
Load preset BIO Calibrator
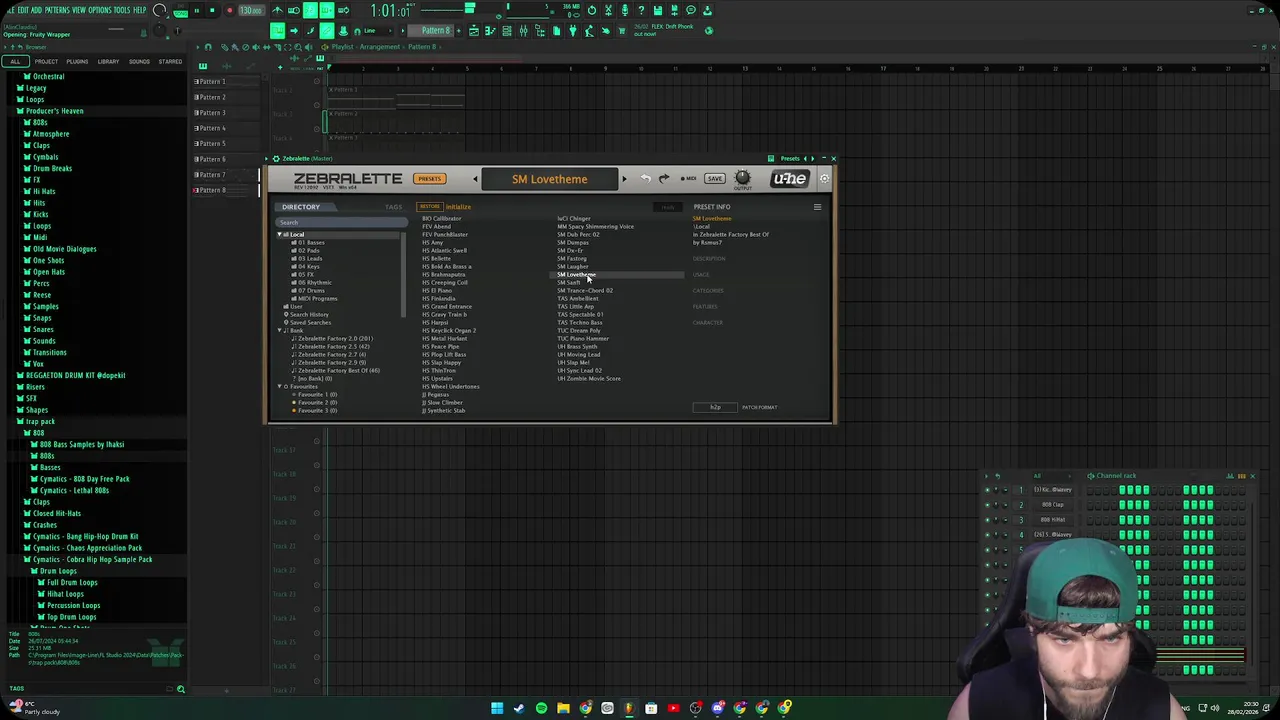[x=441, y=219]
